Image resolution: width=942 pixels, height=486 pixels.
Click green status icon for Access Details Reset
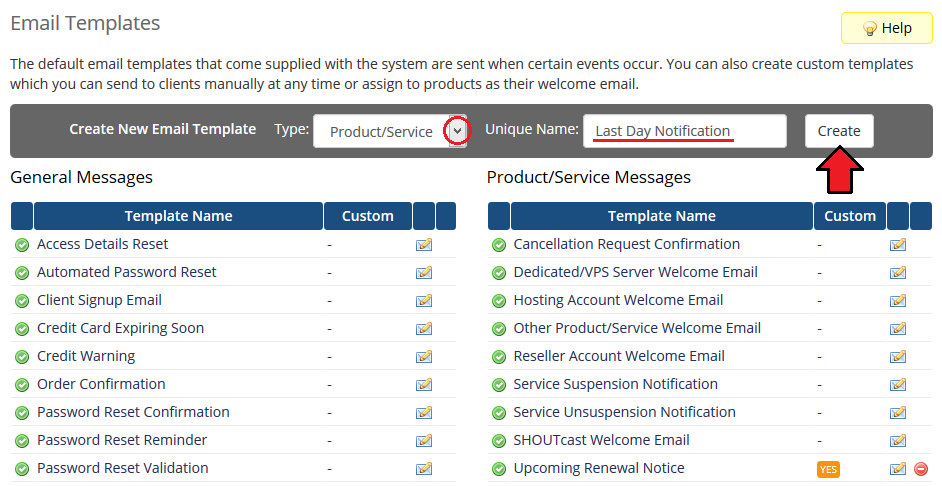coord(22,245)
